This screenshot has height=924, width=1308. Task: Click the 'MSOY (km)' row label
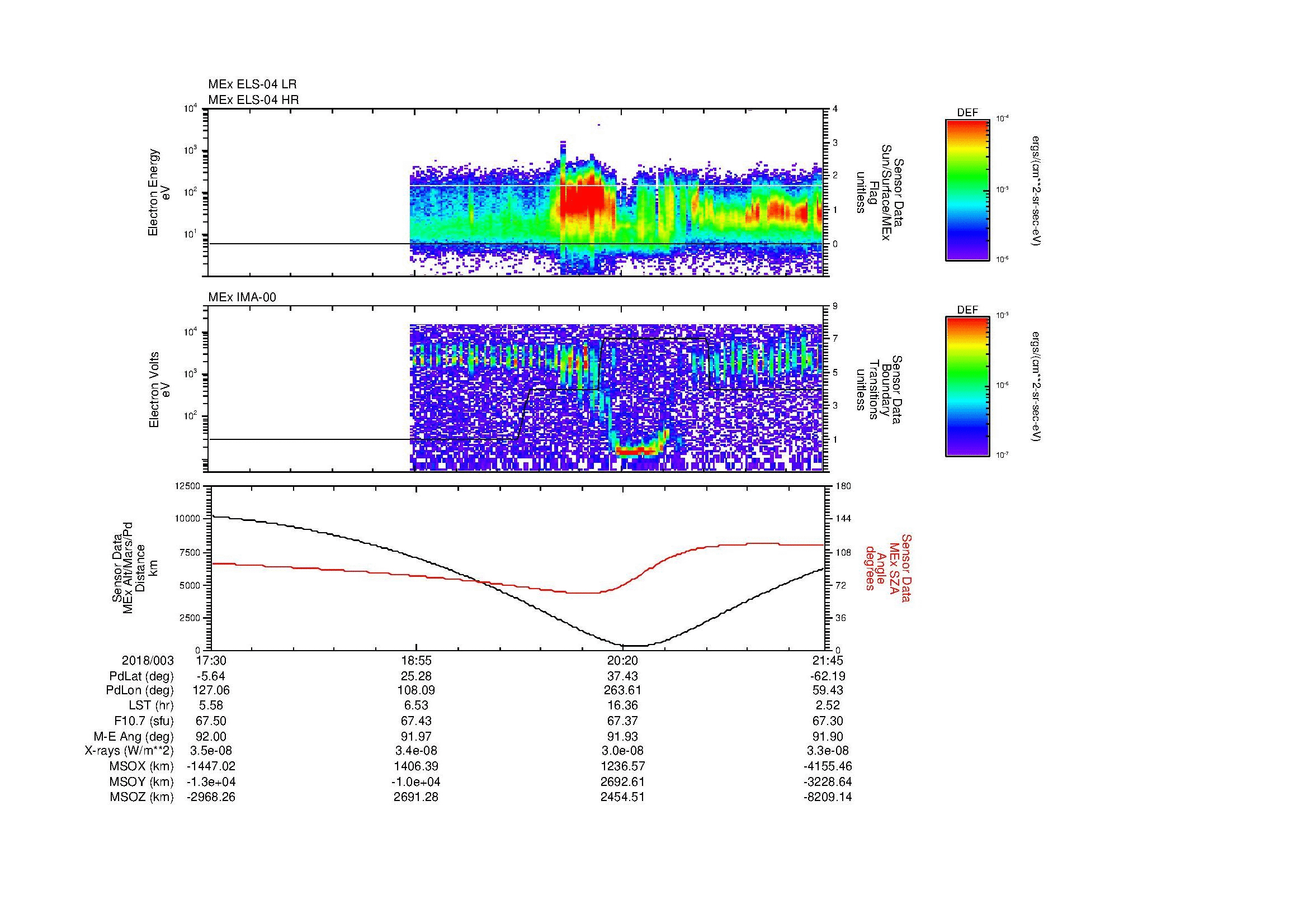[x=142, y=781]
